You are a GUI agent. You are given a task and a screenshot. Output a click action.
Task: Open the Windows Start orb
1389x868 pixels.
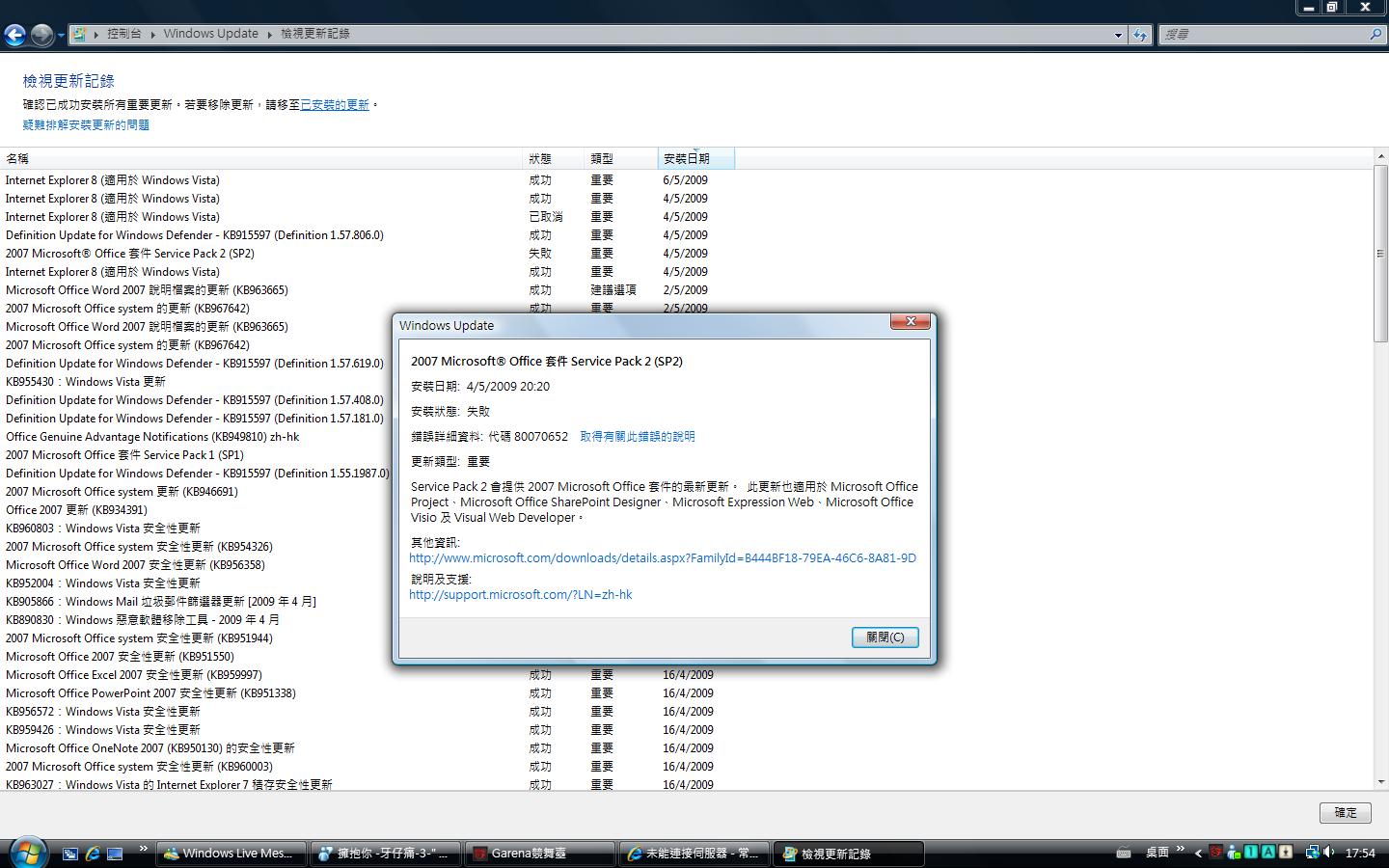[x=28, y=853]
